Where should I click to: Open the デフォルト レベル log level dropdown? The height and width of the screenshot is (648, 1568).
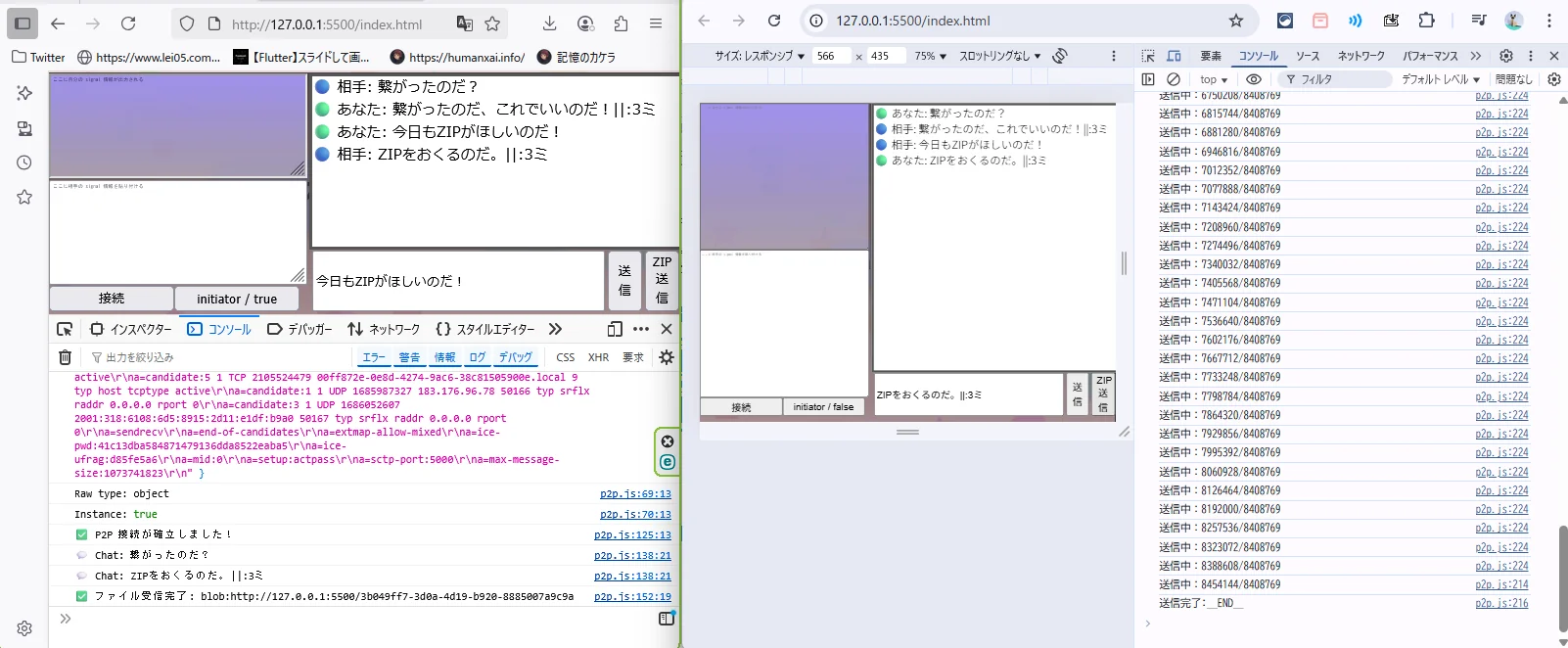[x=1440, y=79]
